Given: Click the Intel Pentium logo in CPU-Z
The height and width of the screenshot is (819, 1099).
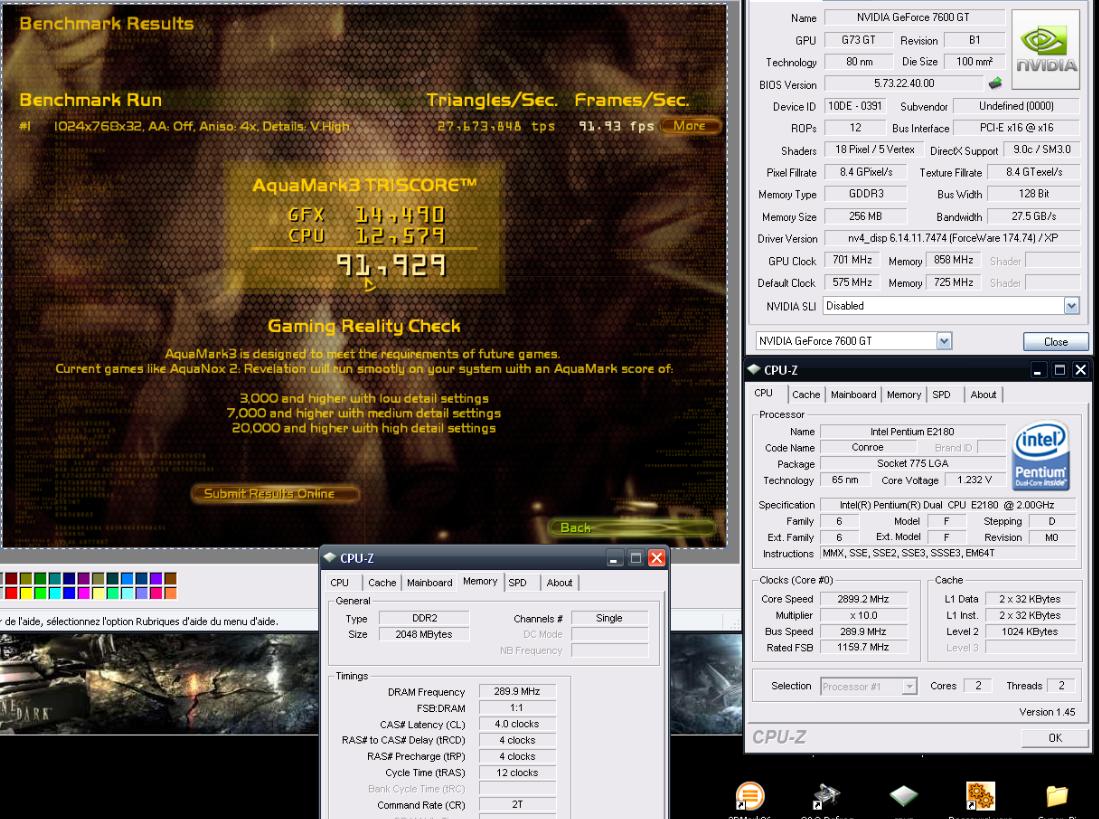Looking at the screenshot, I should 1041,455.
